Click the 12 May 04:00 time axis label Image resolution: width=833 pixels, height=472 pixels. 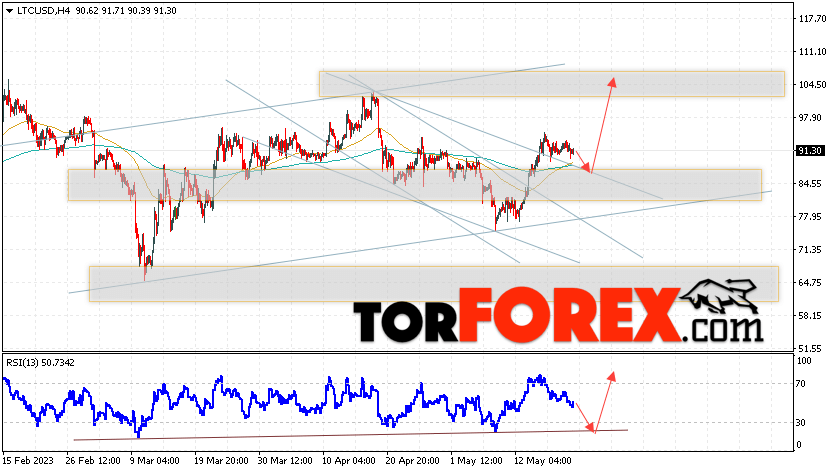[543, 460]
